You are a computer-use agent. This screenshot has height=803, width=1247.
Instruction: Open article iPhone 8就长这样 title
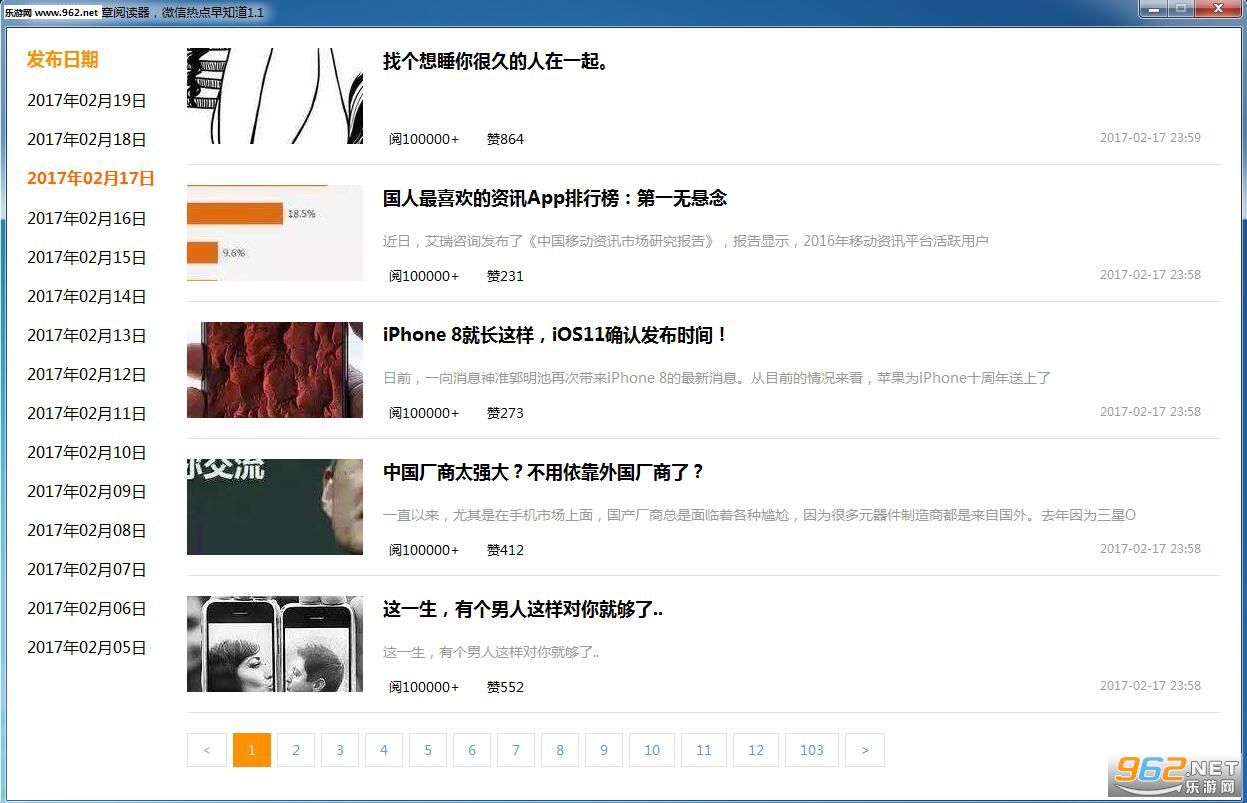[x=555, y=335]
